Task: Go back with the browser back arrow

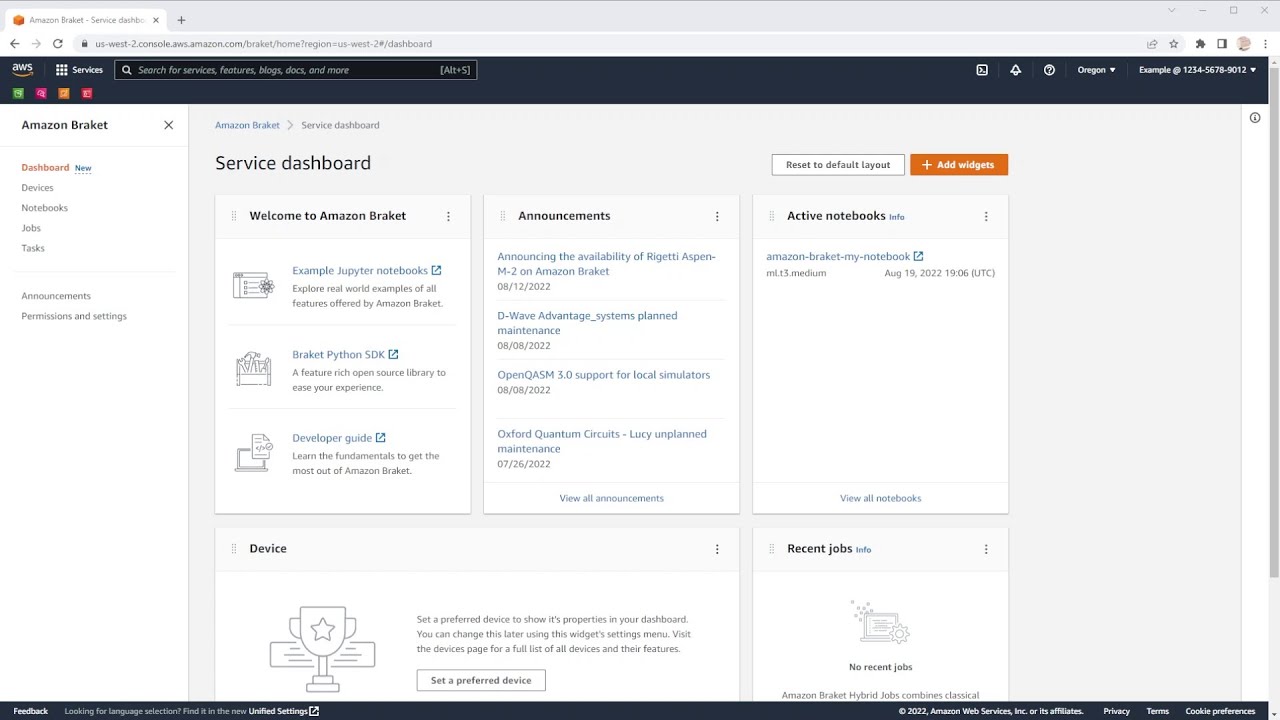Action: [x=14, y=44]
